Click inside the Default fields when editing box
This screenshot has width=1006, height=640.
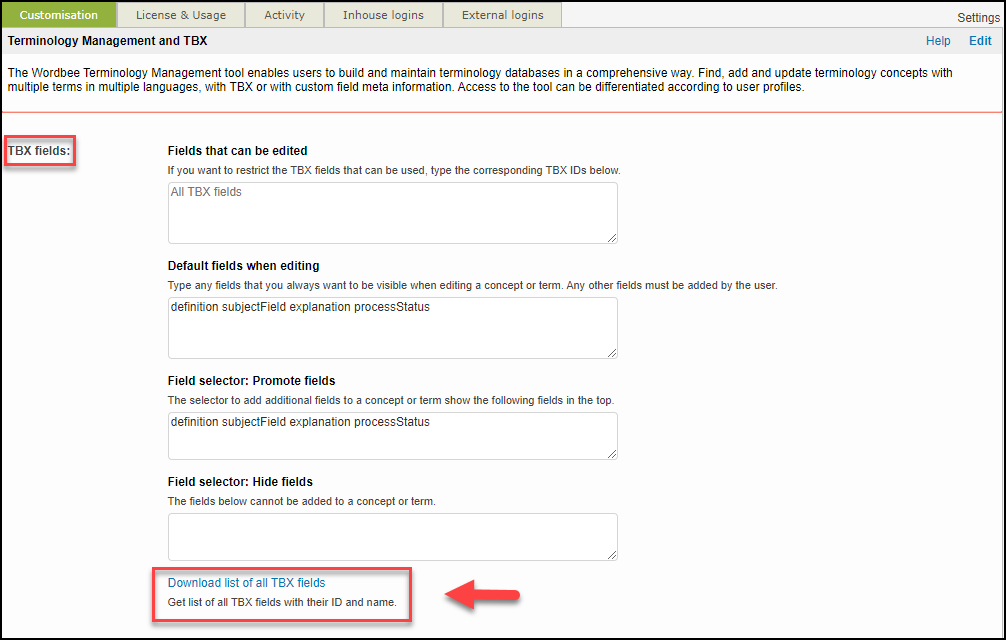(392, 327)
